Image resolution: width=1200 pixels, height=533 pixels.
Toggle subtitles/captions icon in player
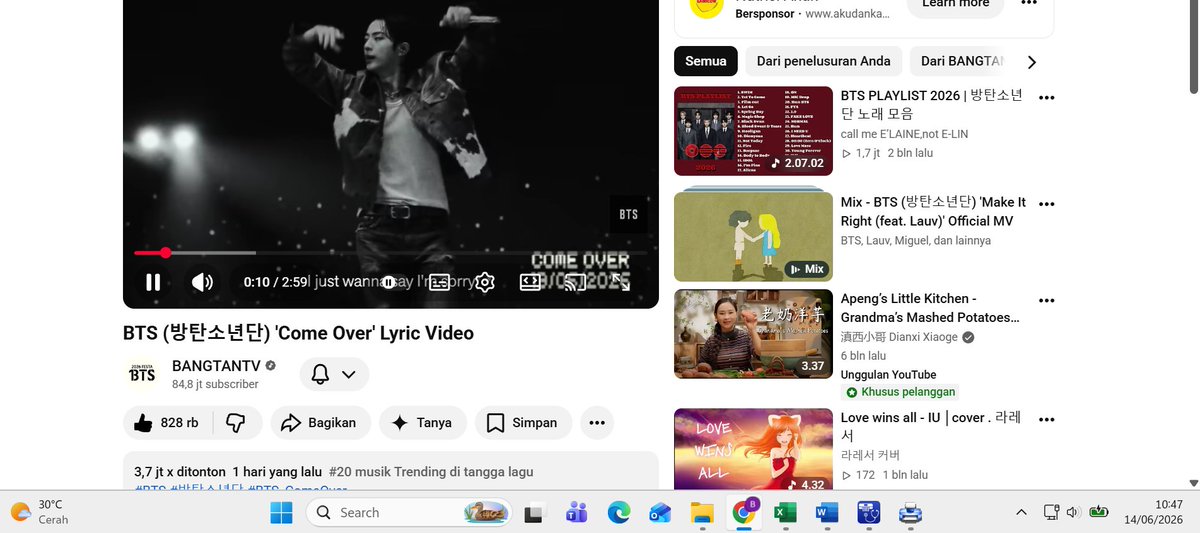pyautogui.click(x=439, y=282)
